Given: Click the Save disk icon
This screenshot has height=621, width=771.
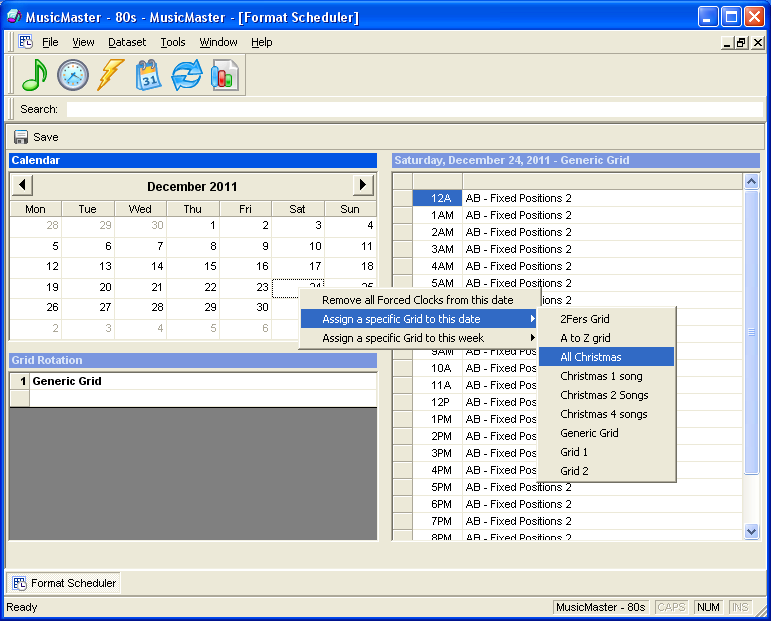Looking at the screenshot, I should pyautogui.click(x=21, y=137).
